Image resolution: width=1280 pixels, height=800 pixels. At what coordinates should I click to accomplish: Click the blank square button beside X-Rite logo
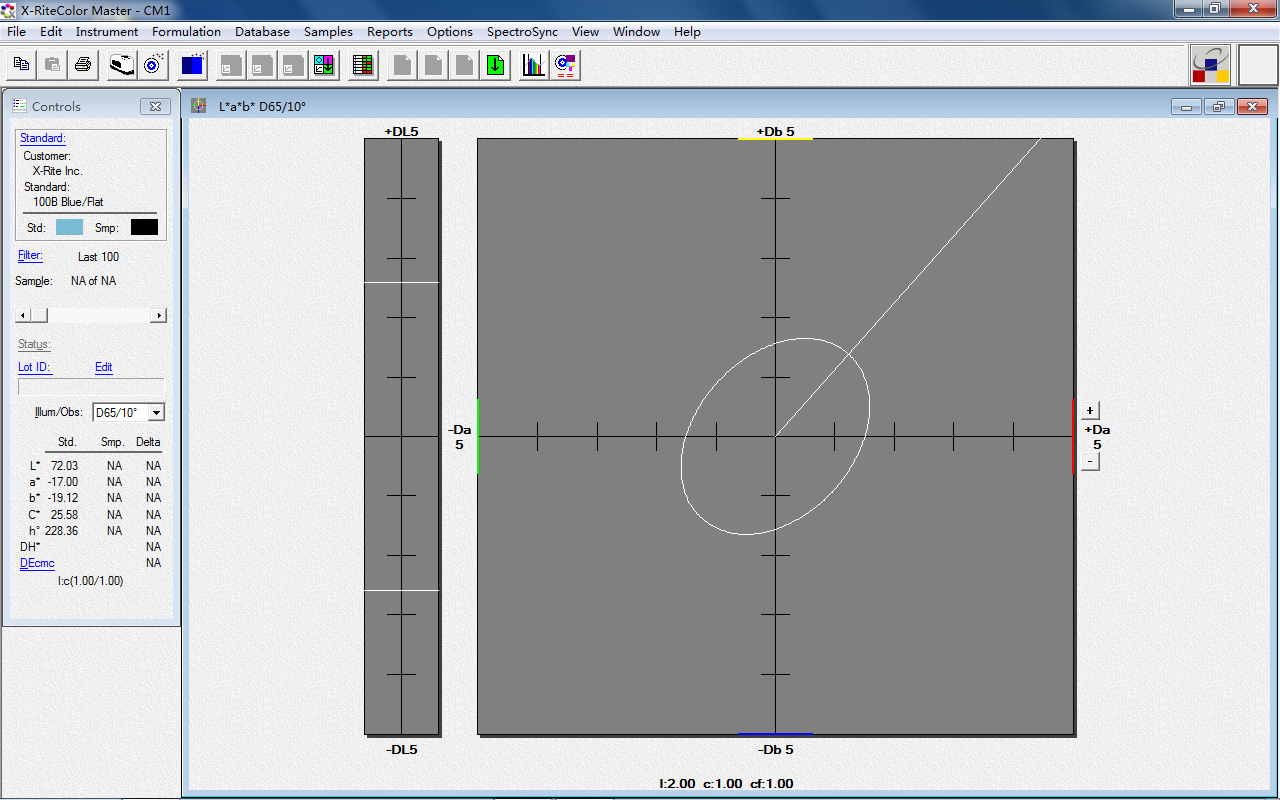(x=1258, y=65)
